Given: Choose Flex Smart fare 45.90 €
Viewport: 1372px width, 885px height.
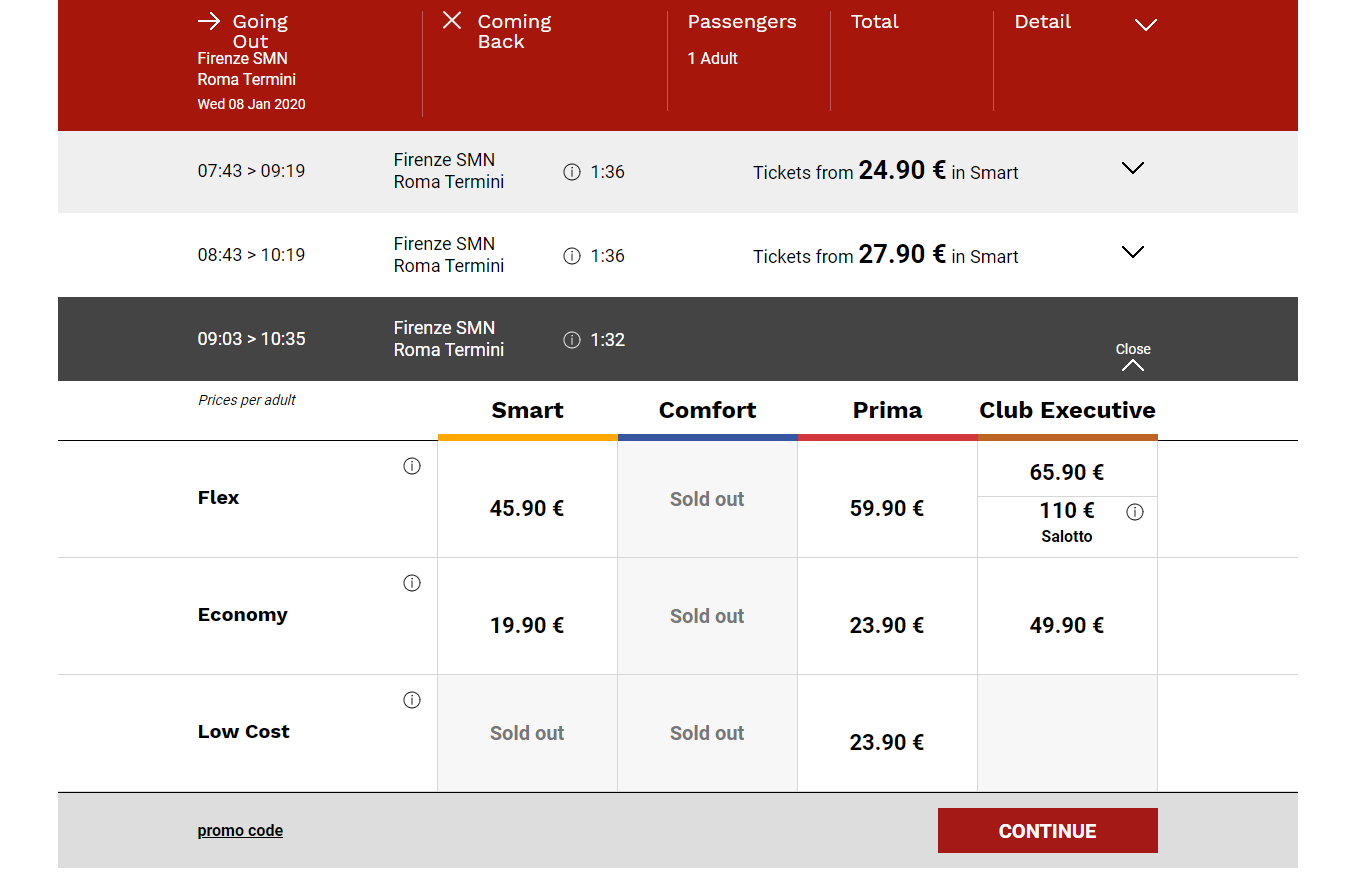Looking at the screenshot, I should tap(527, 499).
